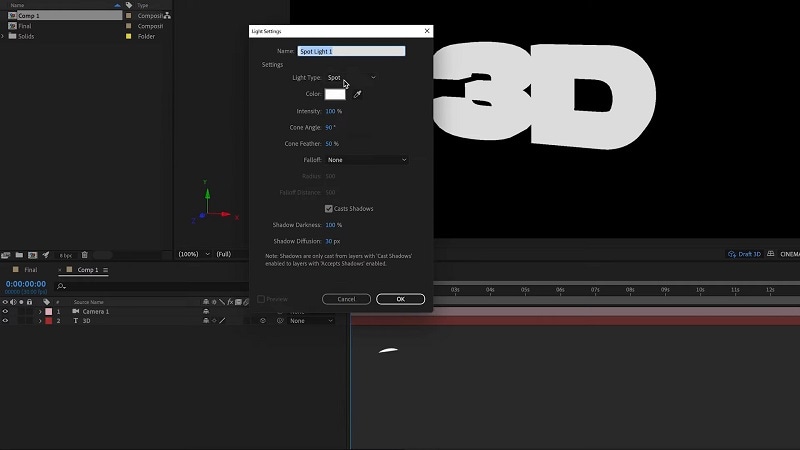Viewport: 800px width, 450px height.
Task: Expand the Solids folder
Action: [x=3, y=36]
